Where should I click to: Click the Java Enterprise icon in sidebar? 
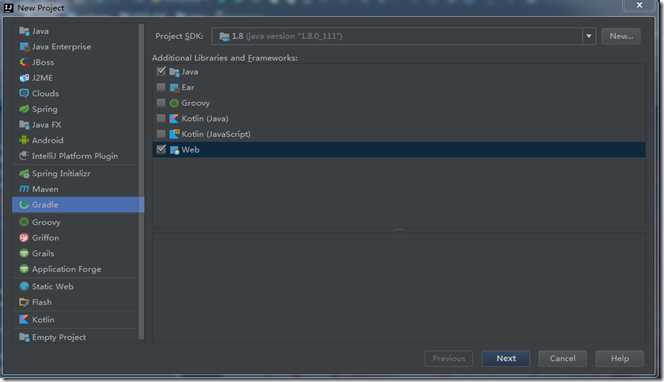coord(24,47)
